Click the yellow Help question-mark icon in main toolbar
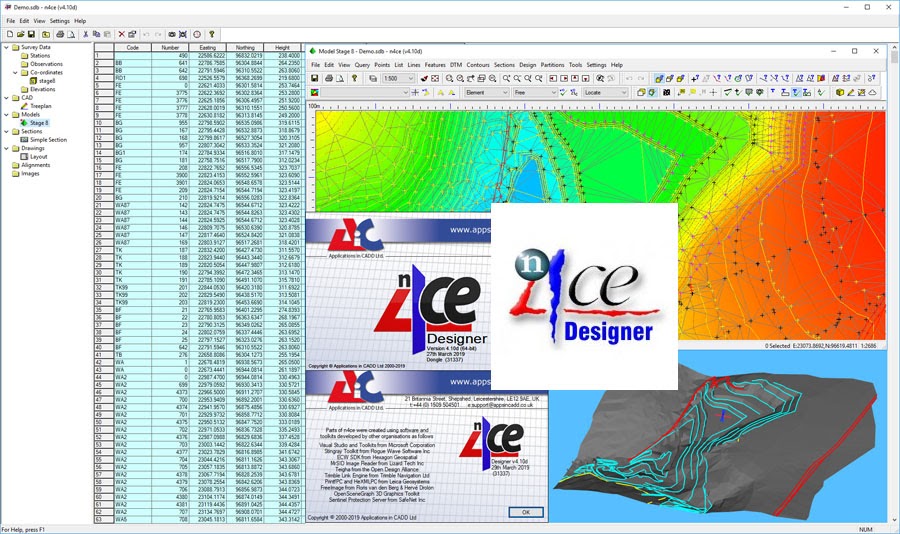Image resolution: width=900 pixels, height=534 pixels. 212,34
